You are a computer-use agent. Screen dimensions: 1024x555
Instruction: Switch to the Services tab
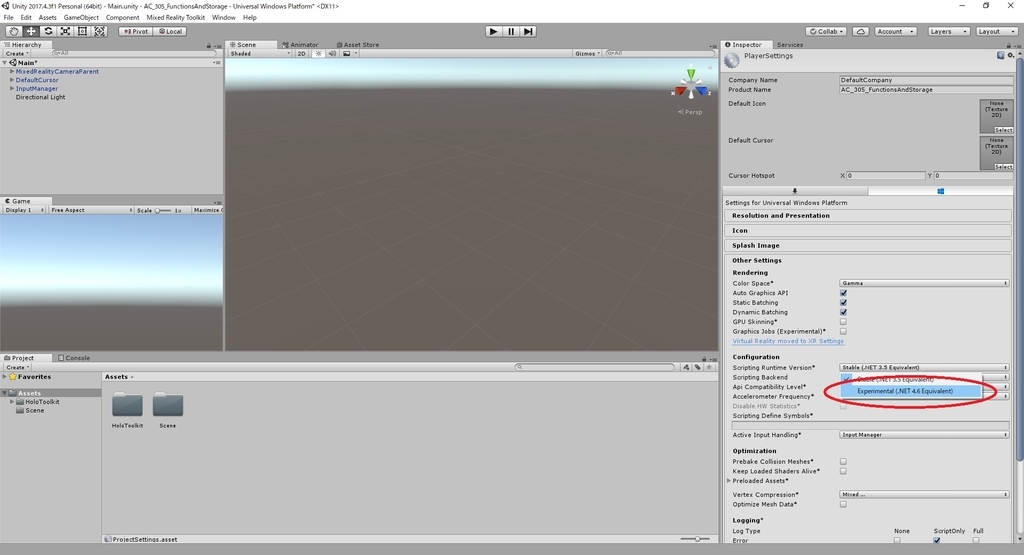790,45
